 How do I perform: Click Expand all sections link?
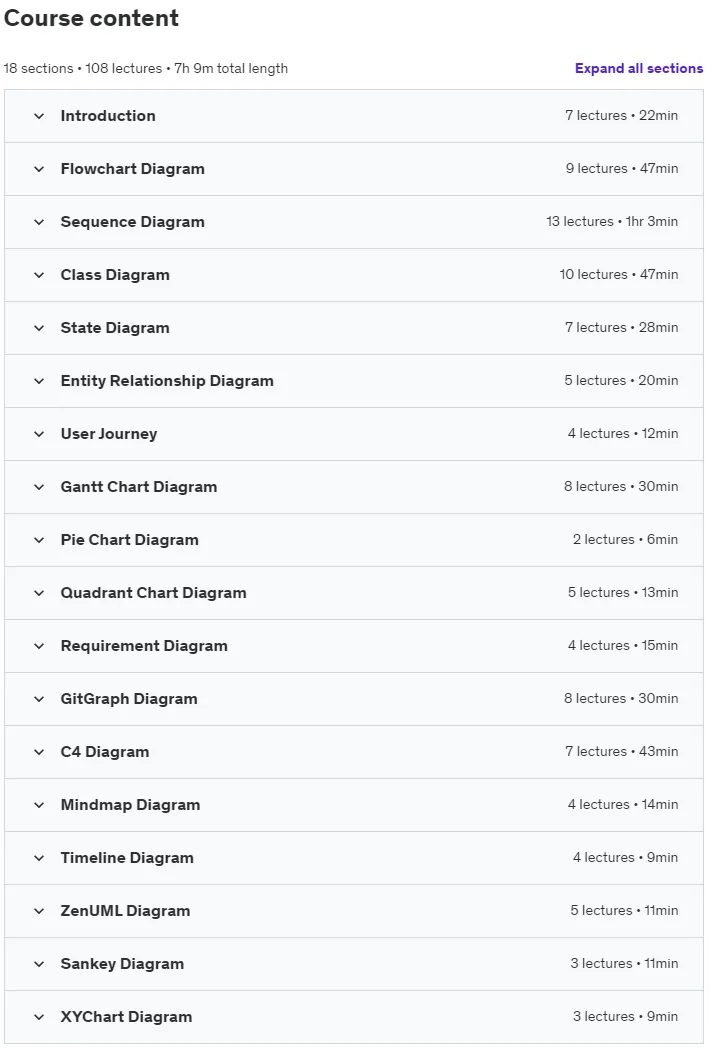[638, 68]
